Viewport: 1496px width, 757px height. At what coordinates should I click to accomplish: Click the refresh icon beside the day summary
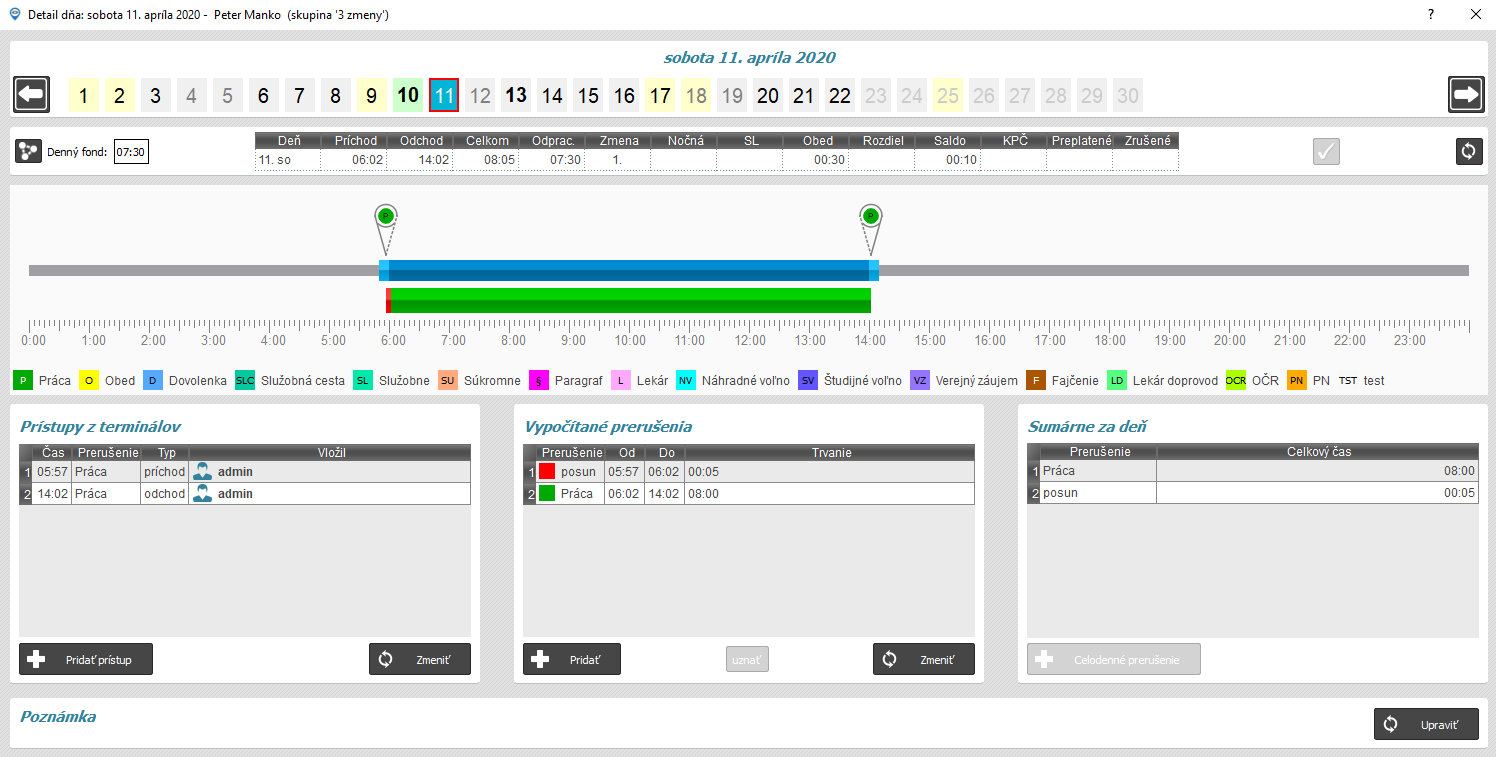pyautogui.click(x=1468, y=151)
